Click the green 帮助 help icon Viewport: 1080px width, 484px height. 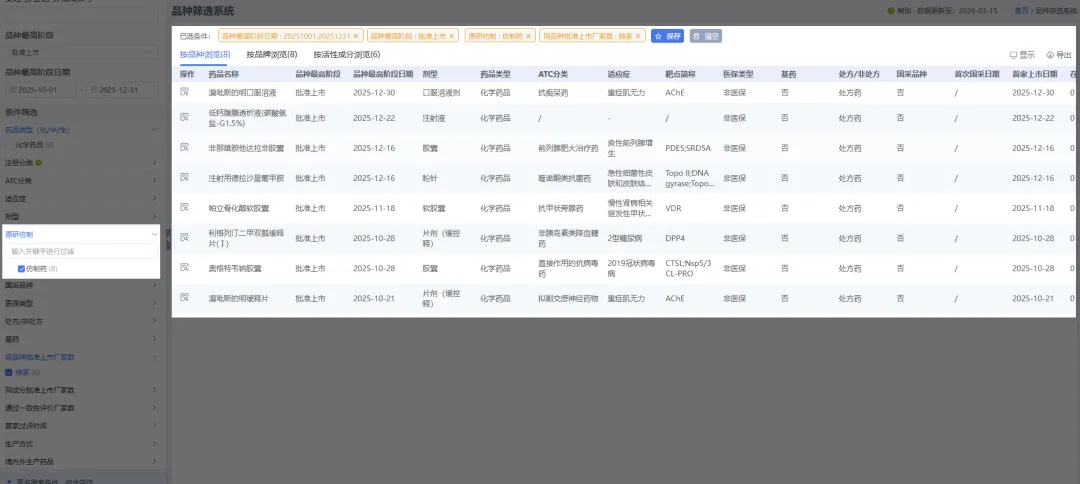891,10
